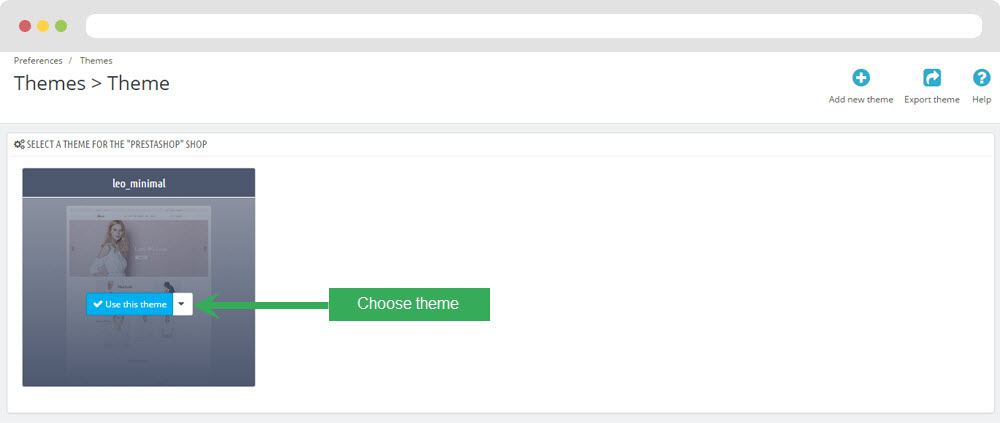Click the checkmark icon on Use this theme
This screenshot has width=1000, height=423.
click(x=98, y=304)
